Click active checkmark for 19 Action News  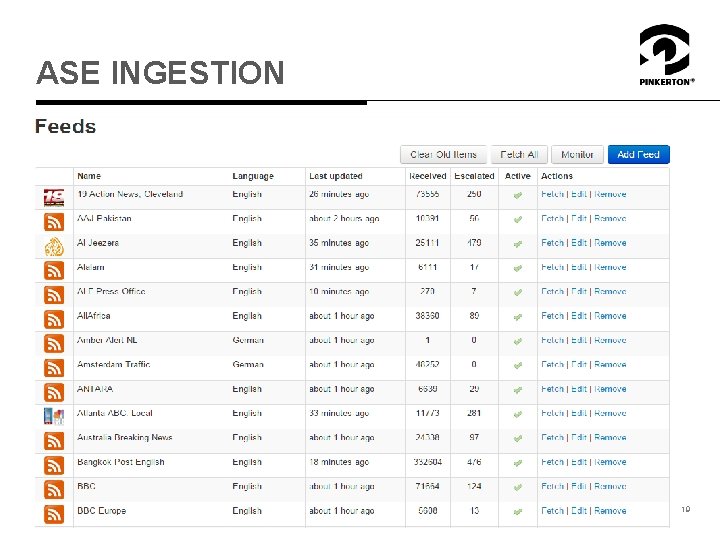(518, 195)
